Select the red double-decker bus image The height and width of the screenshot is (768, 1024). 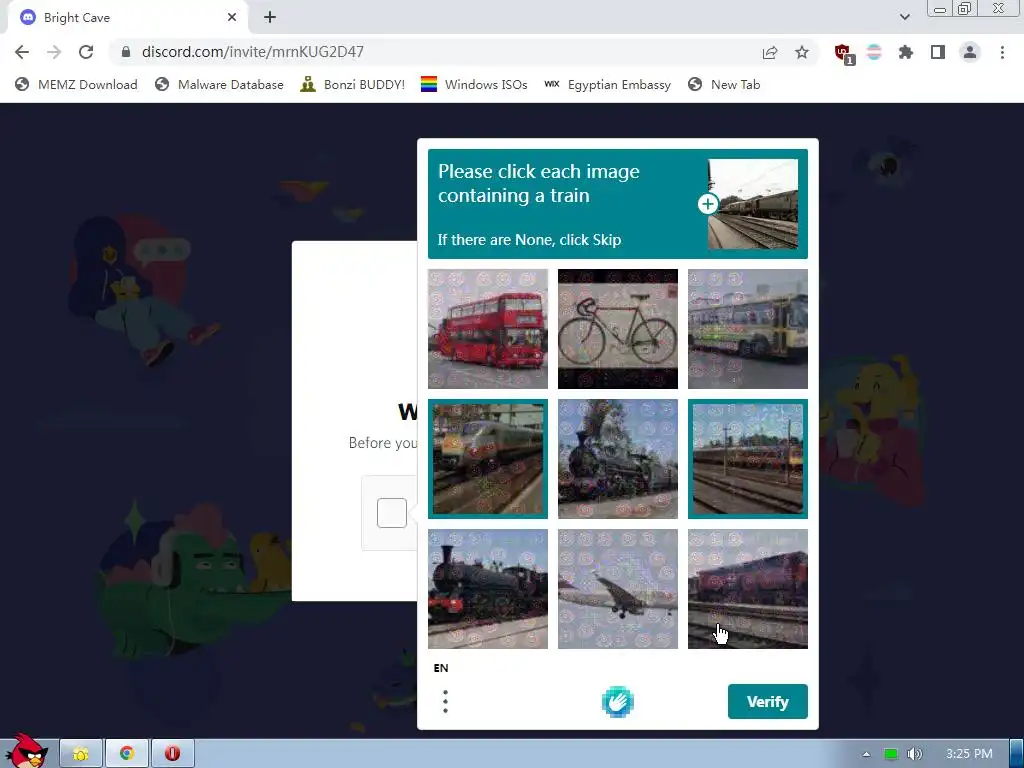click(x=488, y=328)
